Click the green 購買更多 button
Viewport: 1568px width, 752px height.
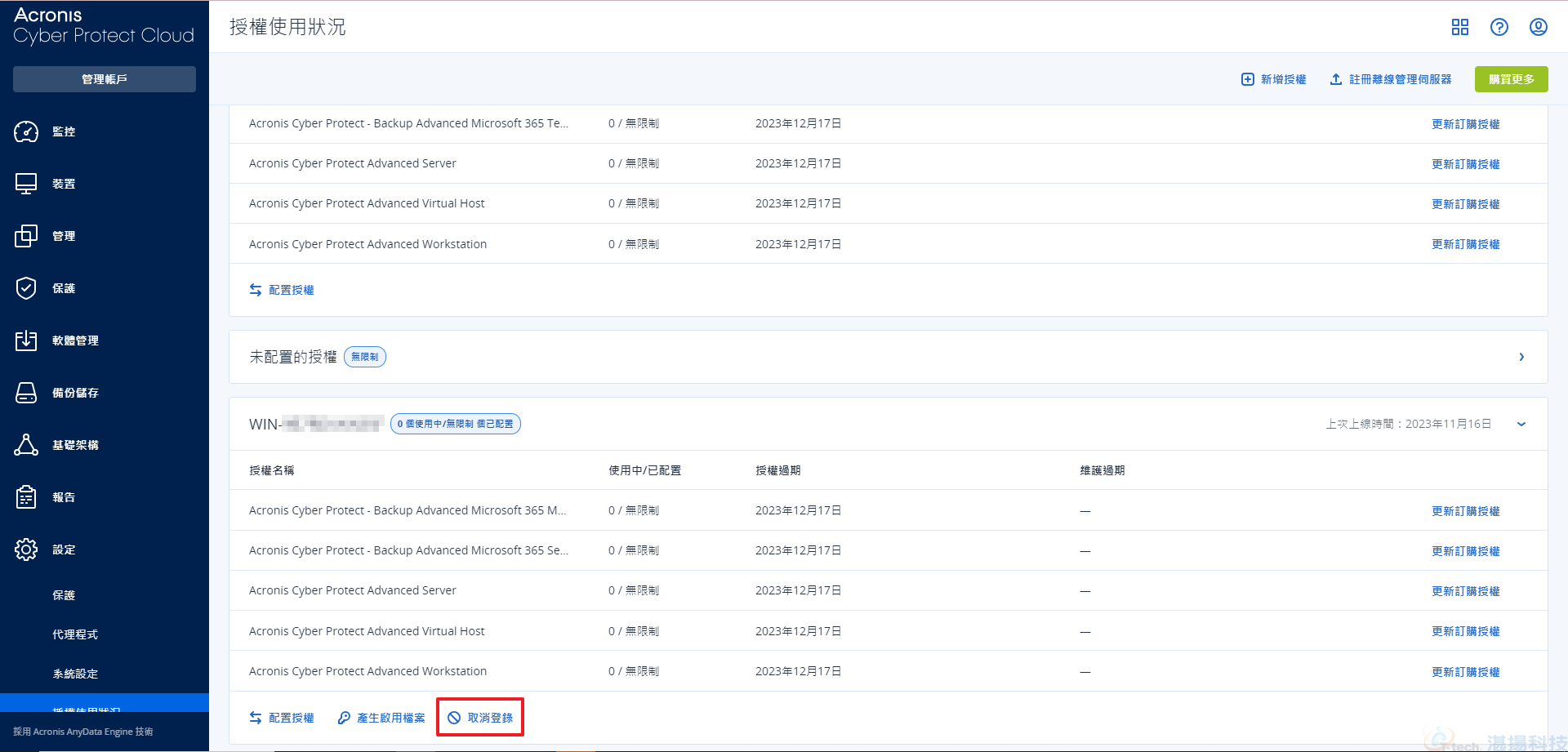1512,79
